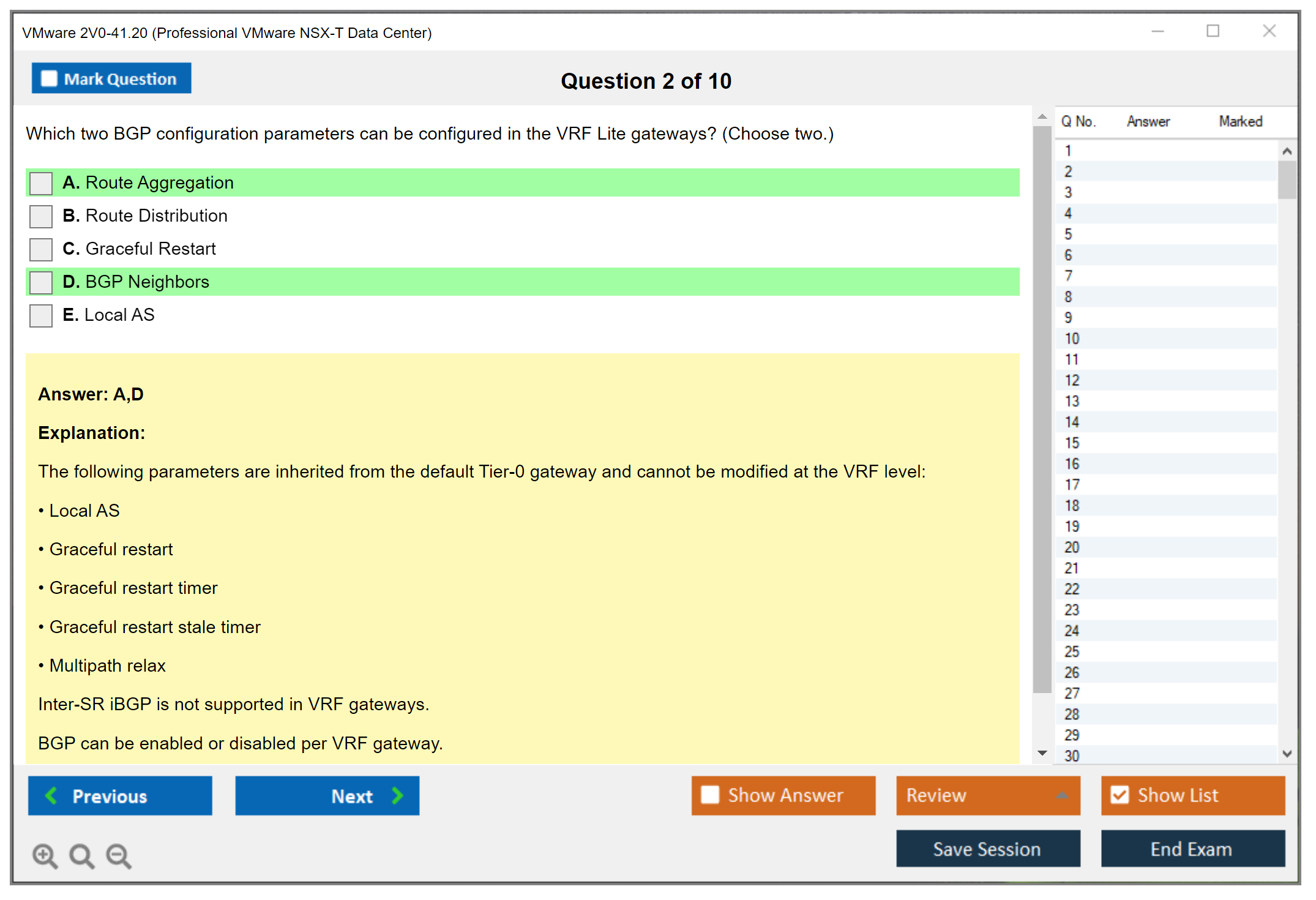
Task: Check option A Route Aggregation
Action: pyautogui.click(x=41, y=183)
